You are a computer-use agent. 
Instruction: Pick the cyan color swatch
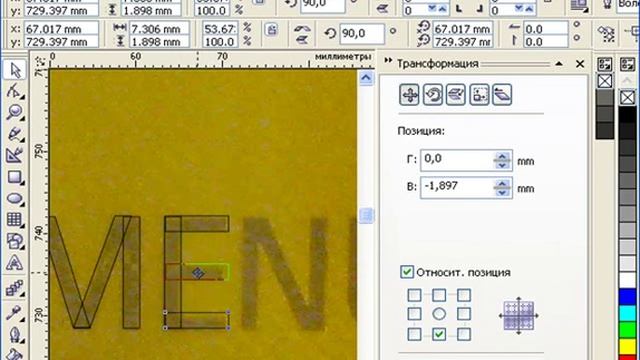point(627,313)
